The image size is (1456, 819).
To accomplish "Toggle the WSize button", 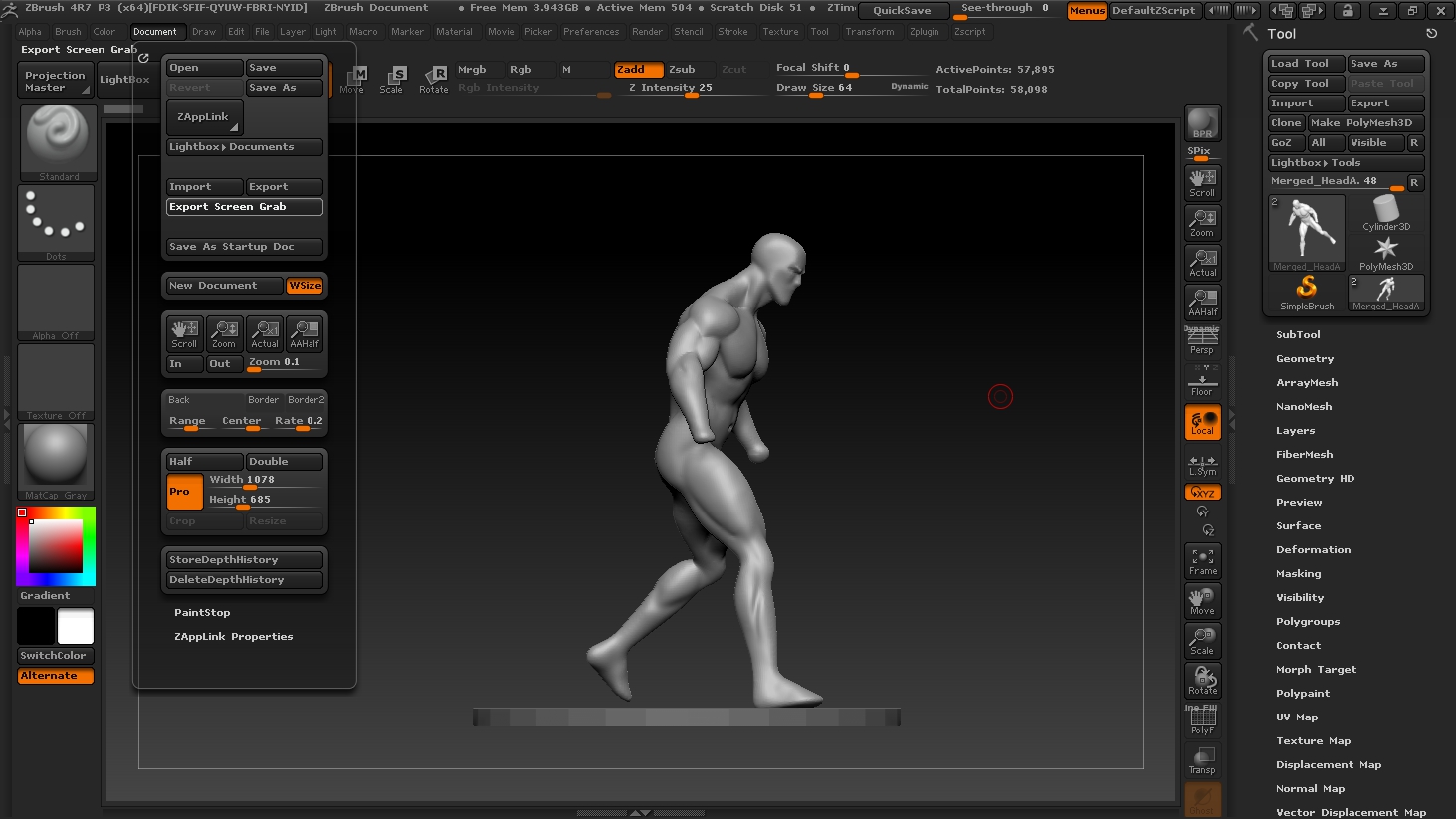I will tap(305, 286).
